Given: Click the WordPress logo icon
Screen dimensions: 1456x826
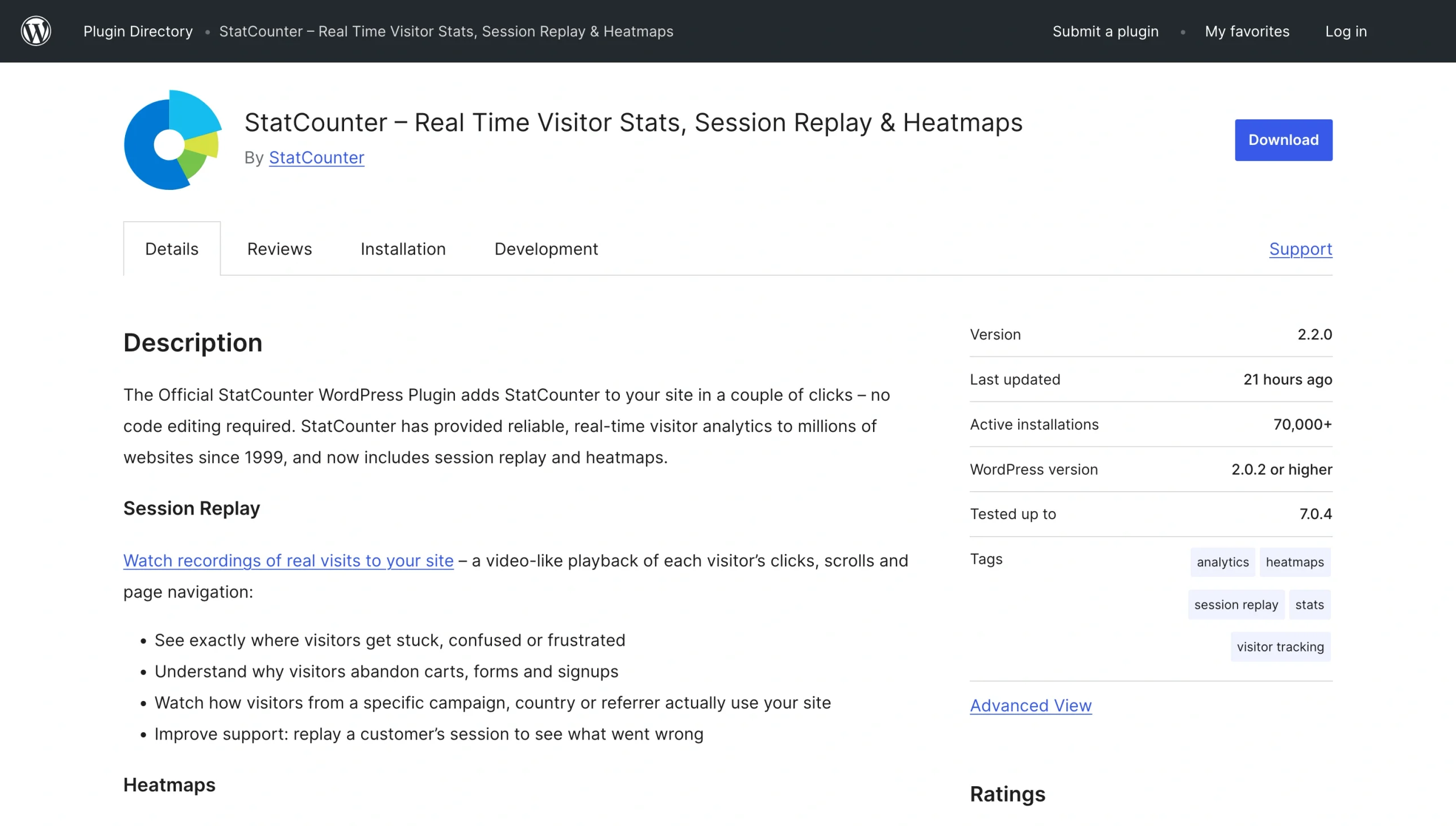Looking at the screenshot, I should (36, 31).
